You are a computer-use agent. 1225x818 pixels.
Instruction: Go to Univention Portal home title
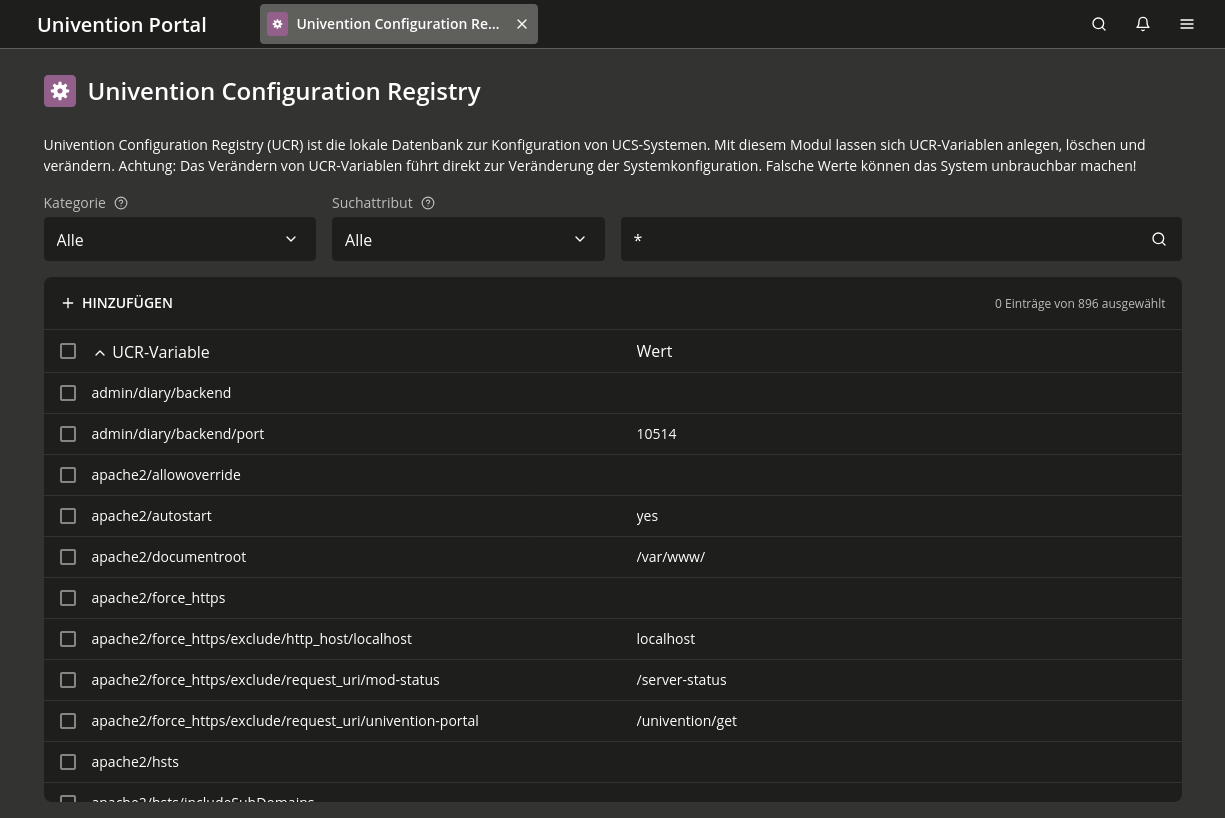click(122, 25)
